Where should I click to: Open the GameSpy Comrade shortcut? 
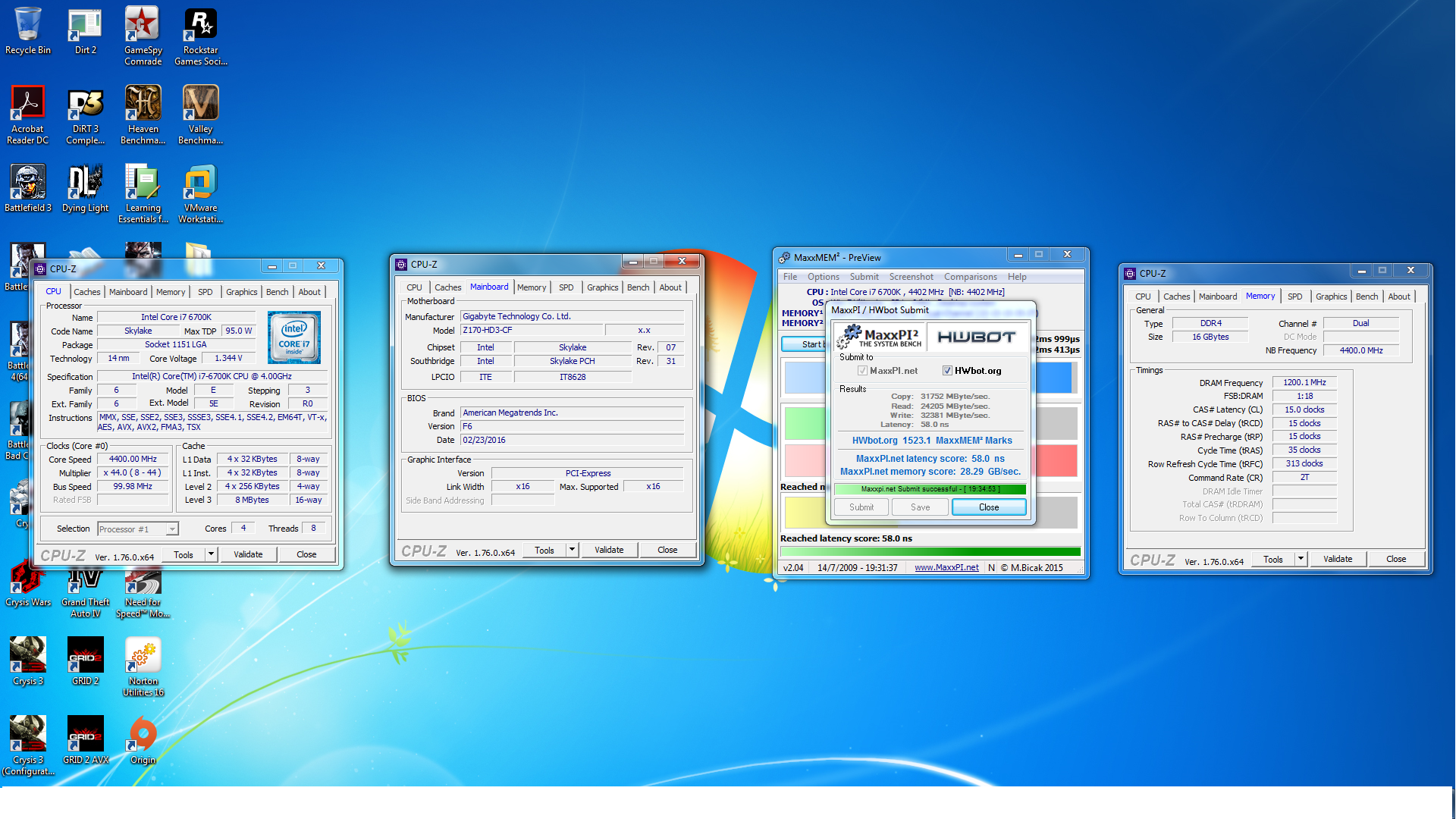[x=143, y=36]
